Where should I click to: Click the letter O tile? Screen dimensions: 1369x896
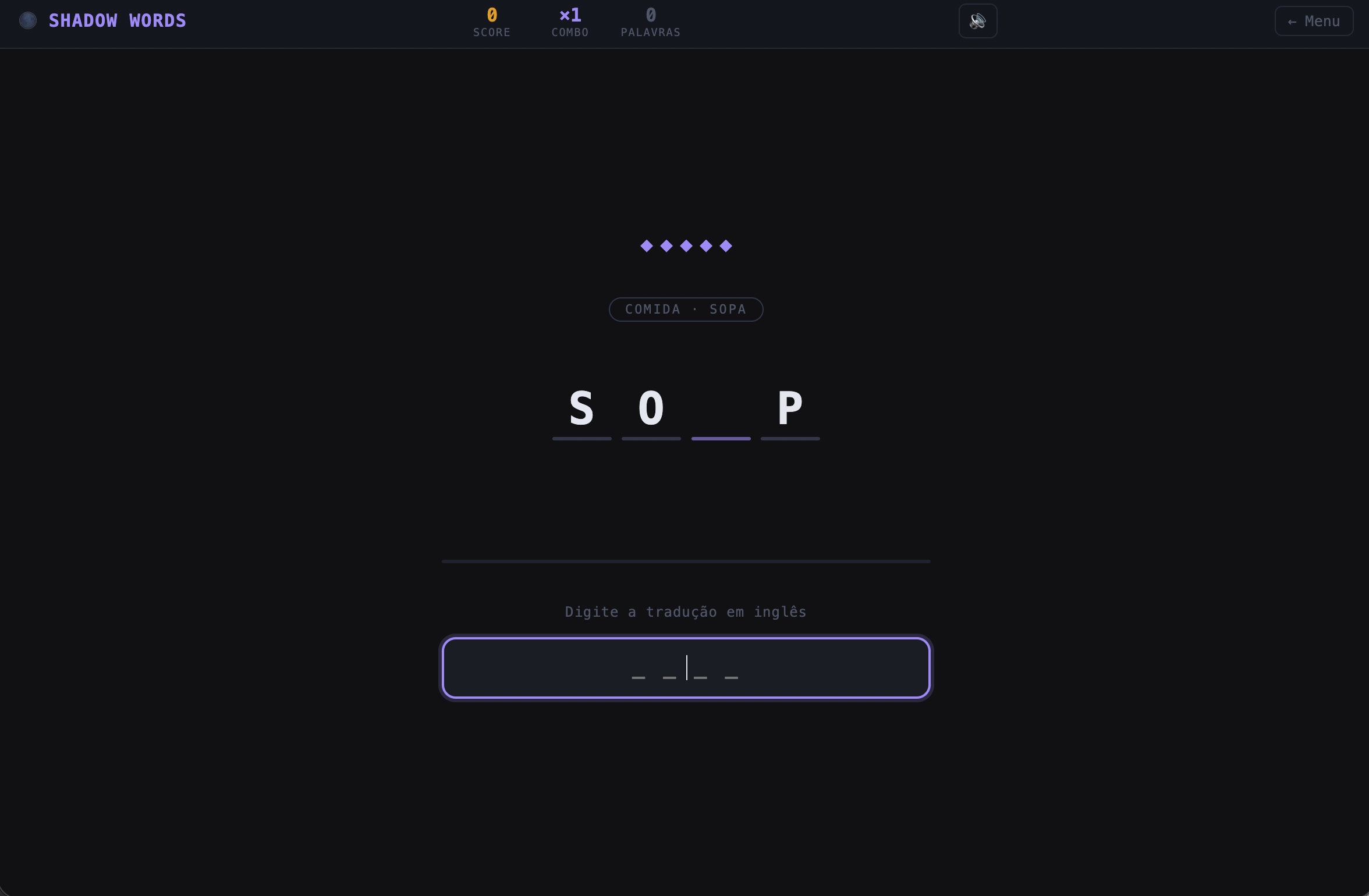click(x=651, y=409)
